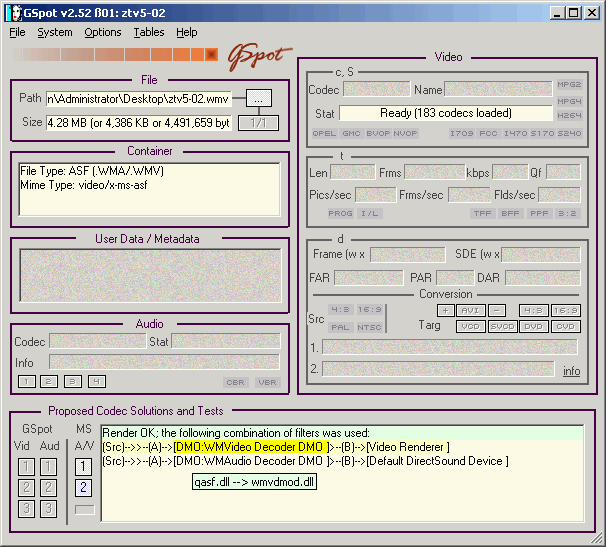Image resolution: width=606 pixels, height=547 pixels.
Task: Click the Src 4:3 indicator
Action: 340,310
